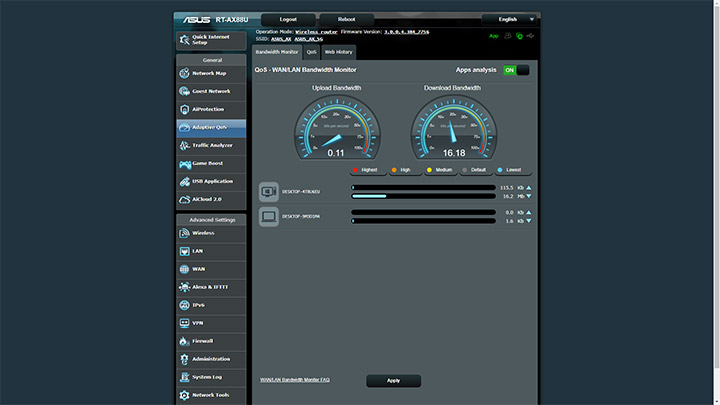
Task: Click the Download Bandwidth gauge
Action: point(454,127)
